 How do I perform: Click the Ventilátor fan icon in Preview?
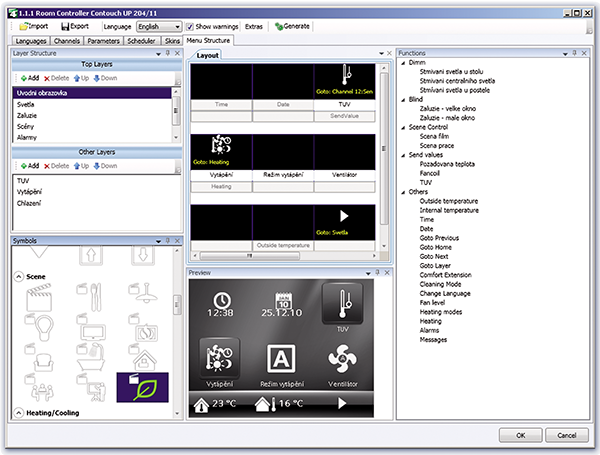(342, 359)
